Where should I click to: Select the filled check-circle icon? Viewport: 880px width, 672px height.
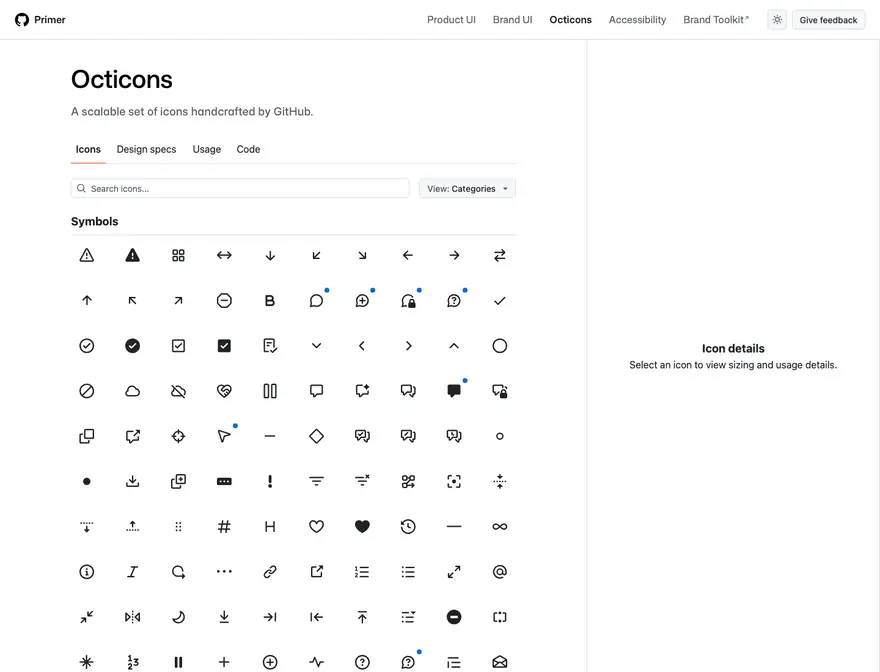[132, 346]
